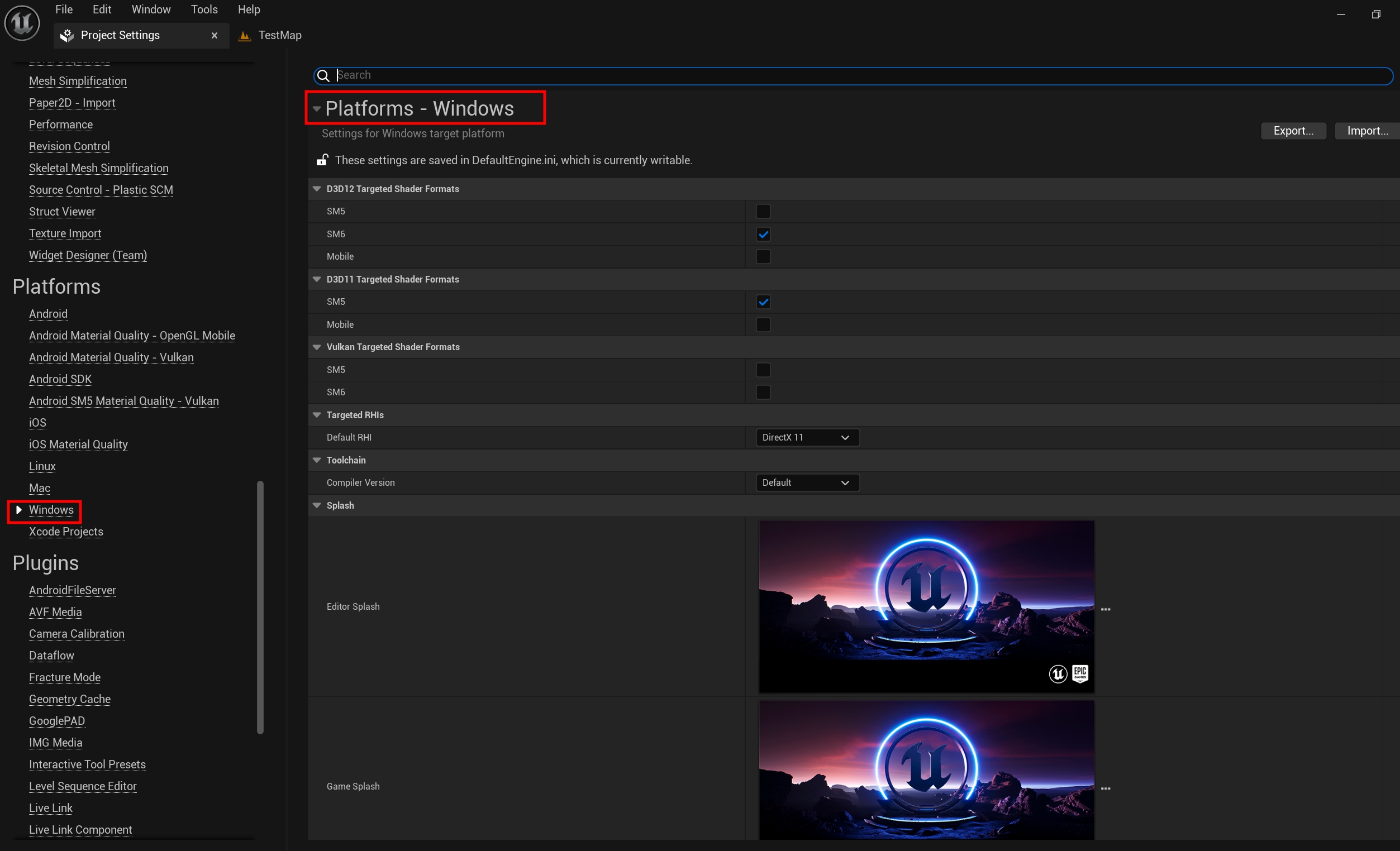Open the File menu
The width and height of the screenshot is (1400, 851).
tap(64, 9)
